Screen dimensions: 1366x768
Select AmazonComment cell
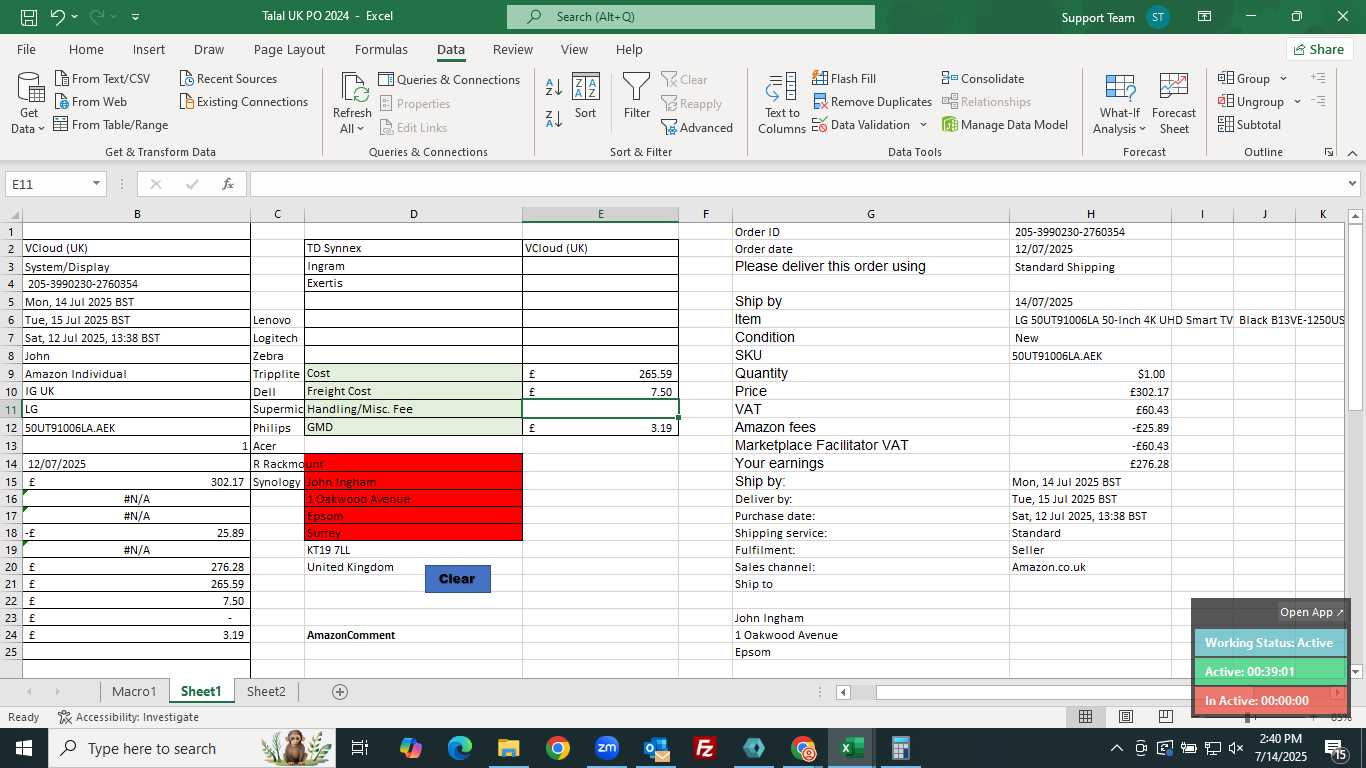(413, 635)
